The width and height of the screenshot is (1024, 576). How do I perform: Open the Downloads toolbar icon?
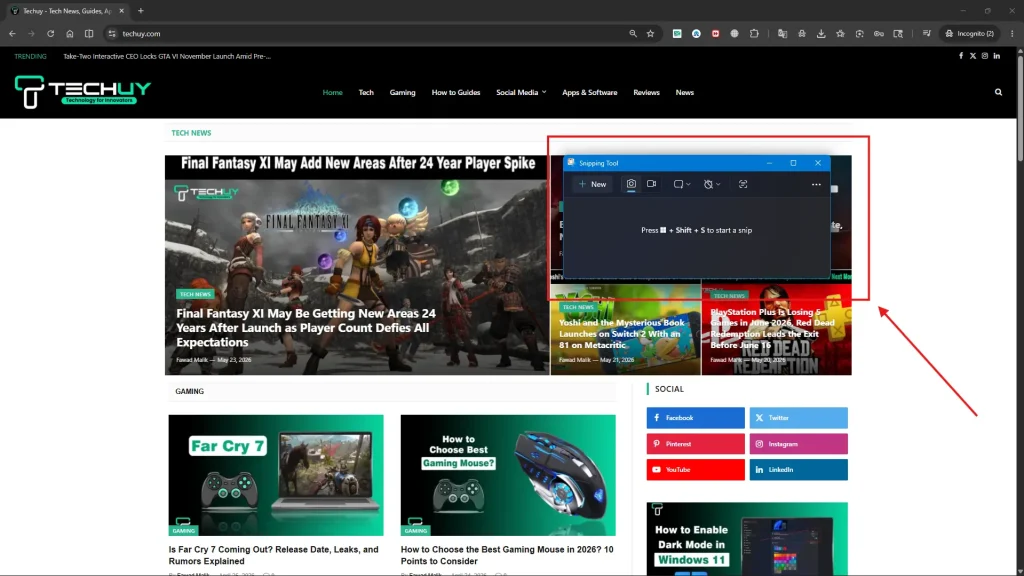[x=821, y=33]
